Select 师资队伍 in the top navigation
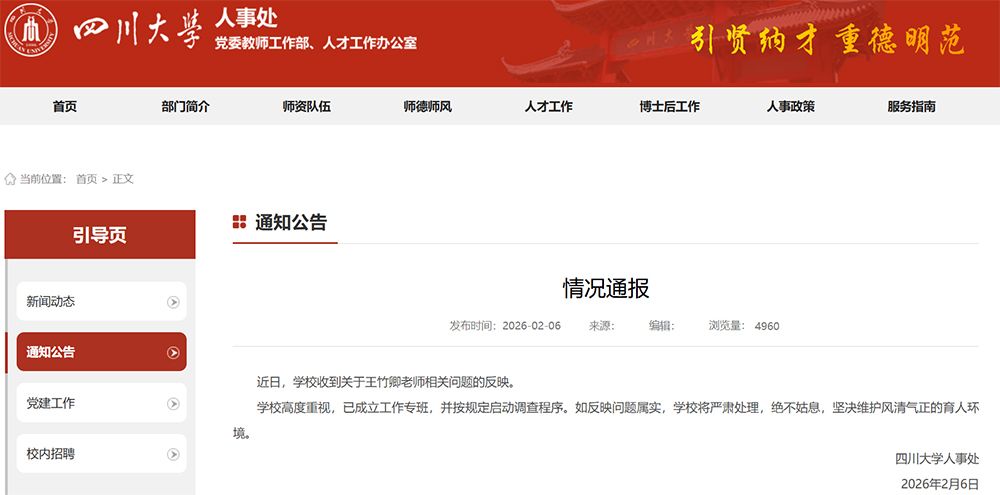Image resolution: width=1000 pixels, height=495 pixels. click(307, 107)
